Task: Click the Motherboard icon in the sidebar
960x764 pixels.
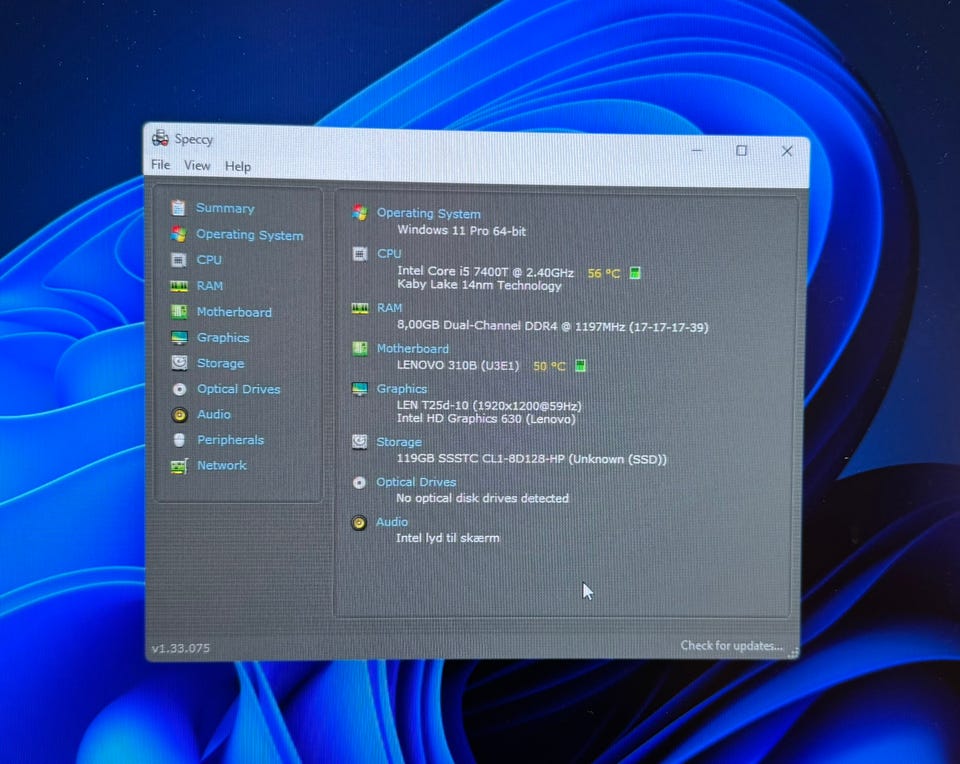Action: point(179,312)
